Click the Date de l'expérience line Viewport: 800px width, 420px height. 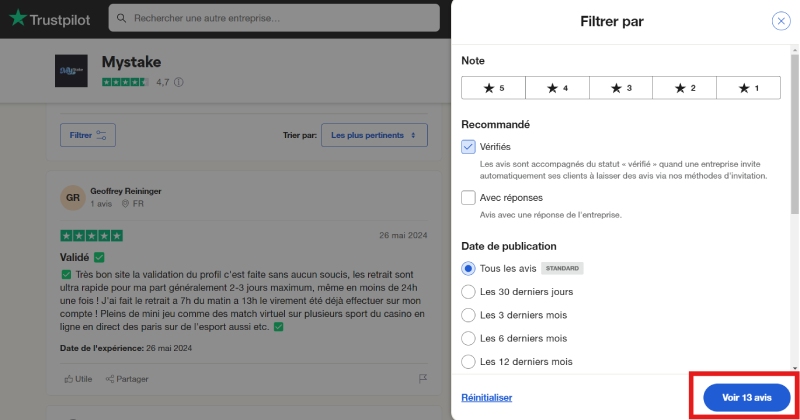coord(126,348)
